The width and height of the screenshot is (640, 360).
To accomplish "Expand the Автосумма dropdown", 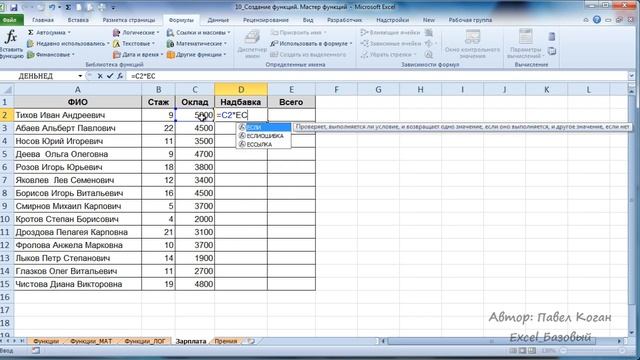I will click(x=69, y=33).
